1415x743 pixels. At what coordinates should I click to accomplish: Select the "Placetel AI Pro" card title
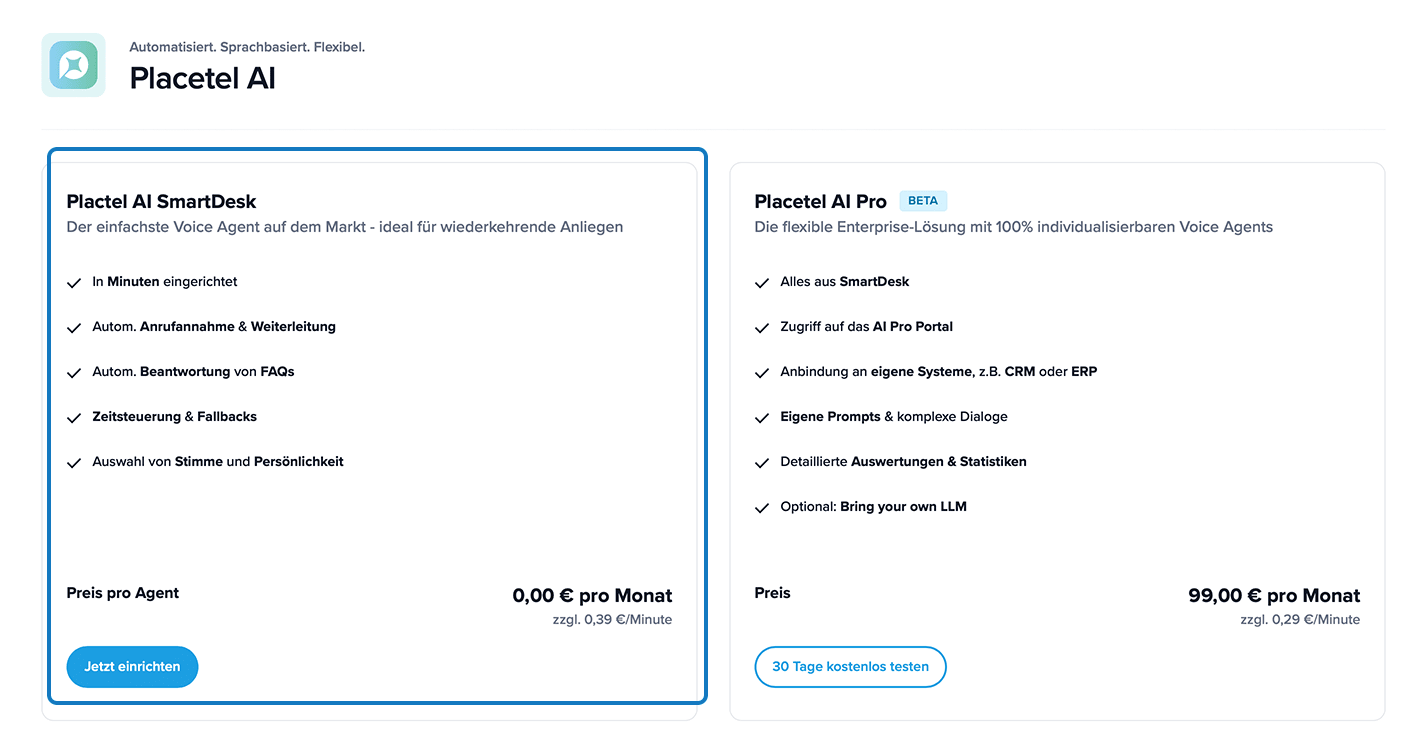821,202
